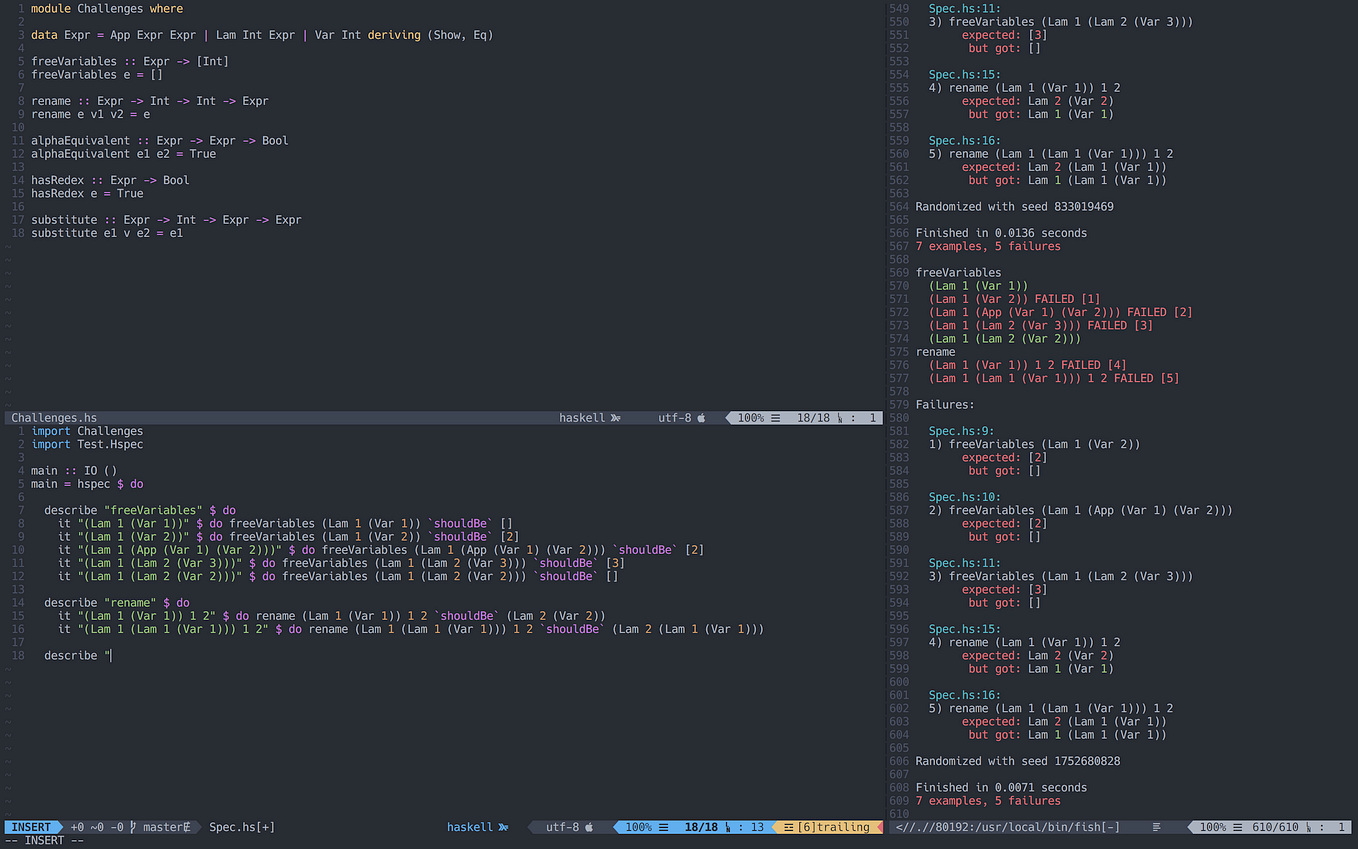The width and height of the screenshot is (1358, 849).
Task: Select the Spec.hs[+] filename in statusline
Action: [x=240, y=827]
